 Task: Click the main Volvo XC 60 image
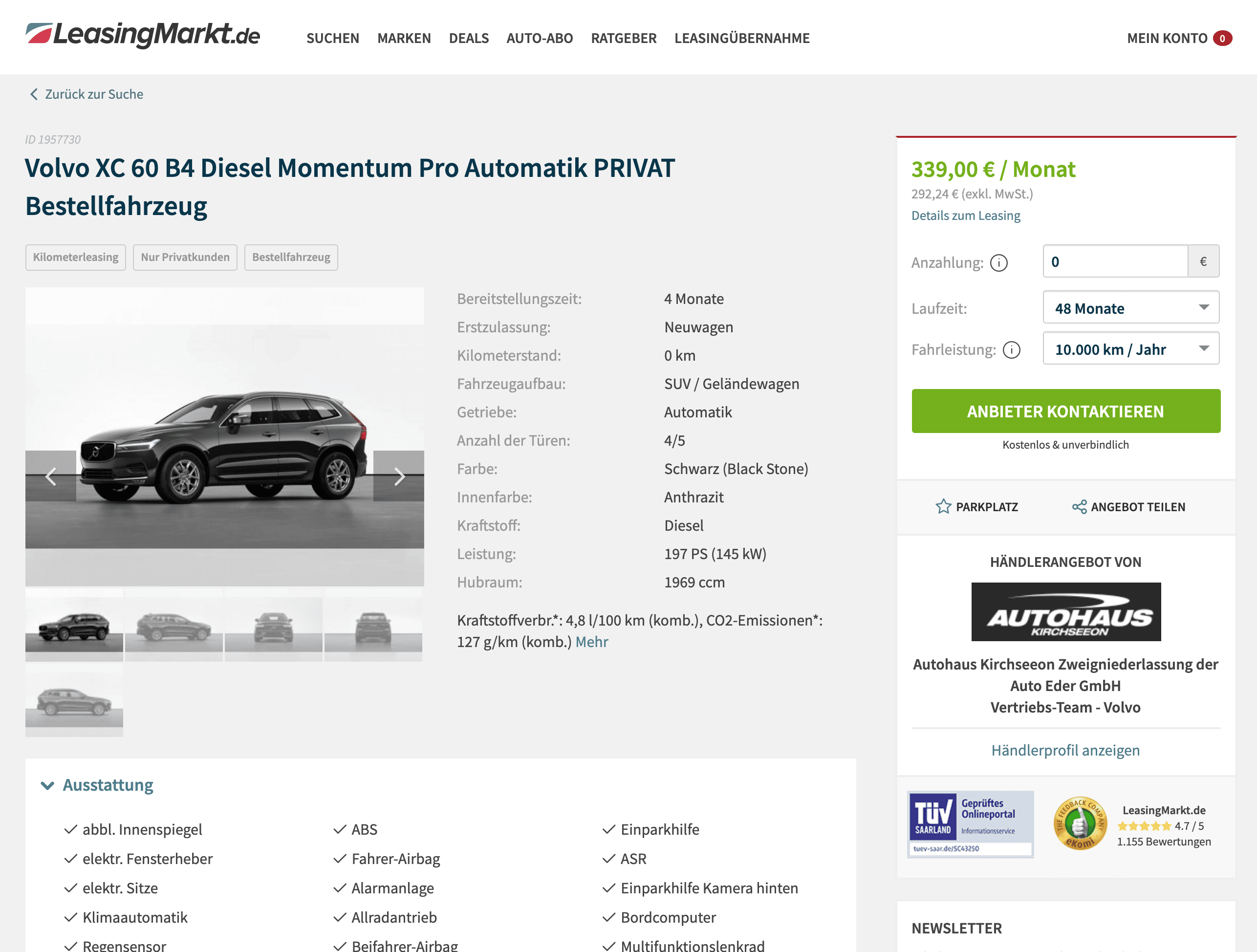click(224, 436)
